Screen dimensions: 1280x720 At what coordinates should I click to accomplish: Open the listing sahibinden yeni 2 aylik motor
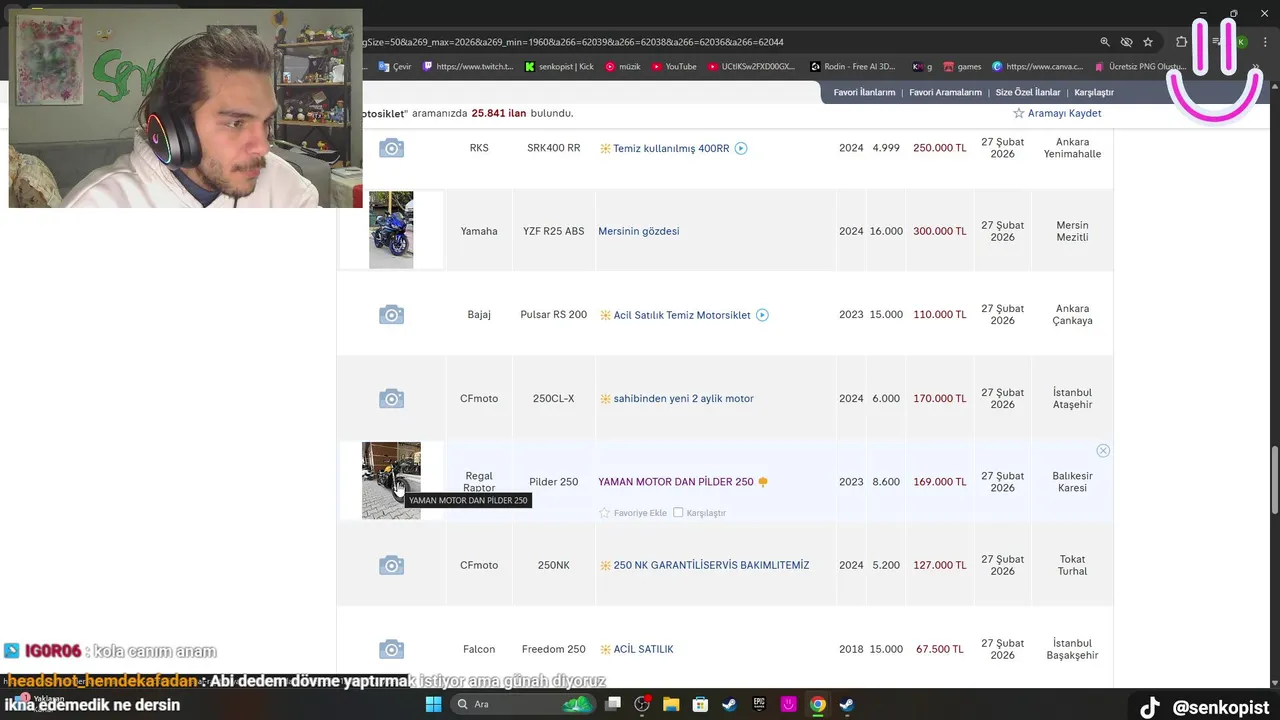(x=683, y=399)
